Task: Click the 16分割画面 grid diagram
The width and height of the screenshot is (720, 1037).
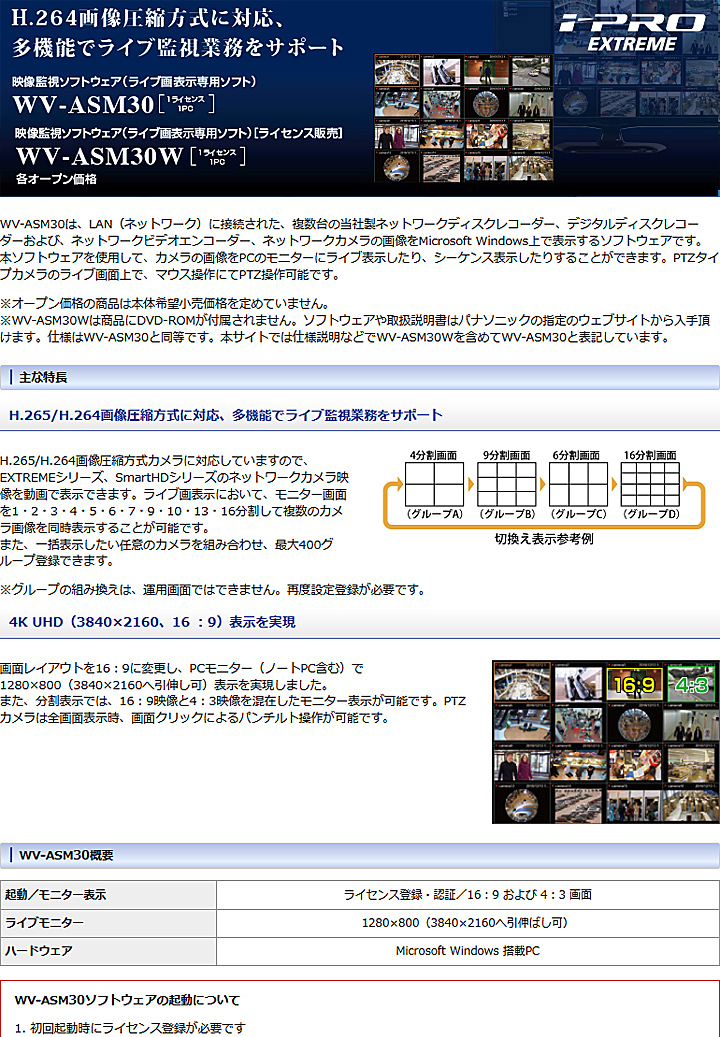Action: tap(650, 483)
